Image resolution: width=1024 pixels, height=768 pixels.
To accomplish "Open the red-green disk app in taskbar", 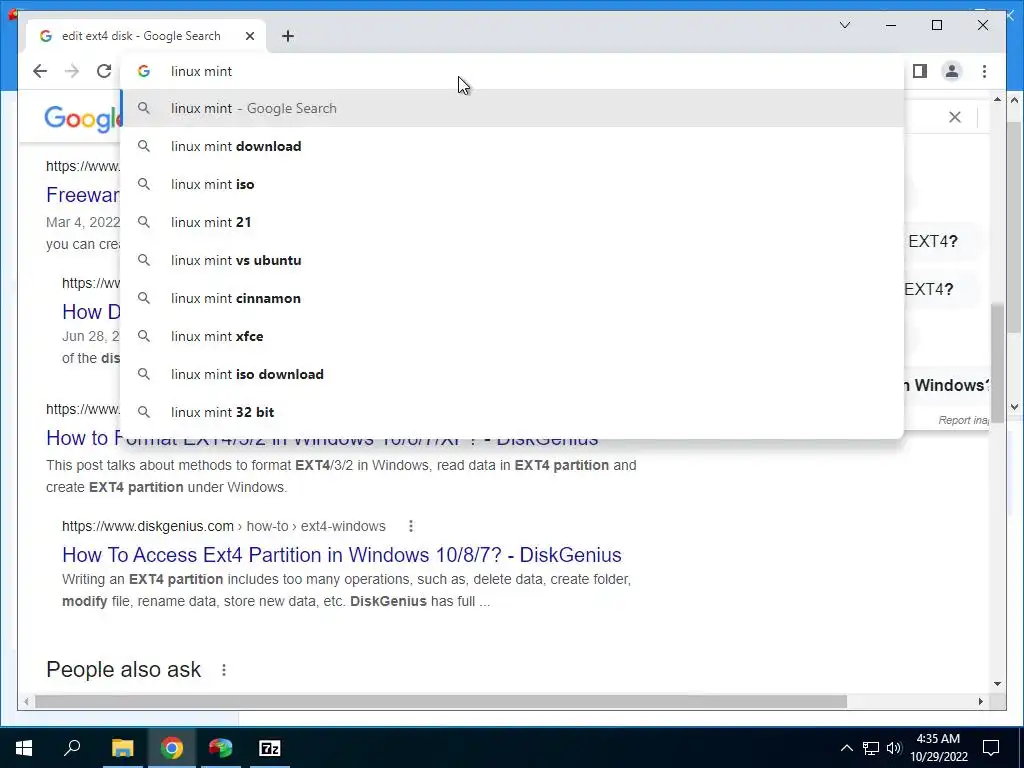I will 221,748.
